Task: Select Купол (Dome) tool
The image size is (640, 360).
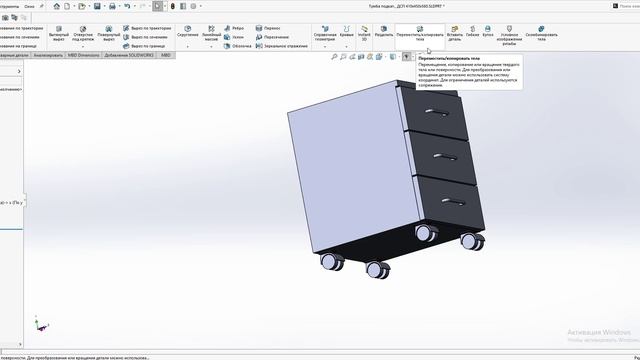Action: pyautogui.click(x=488, y=31)
